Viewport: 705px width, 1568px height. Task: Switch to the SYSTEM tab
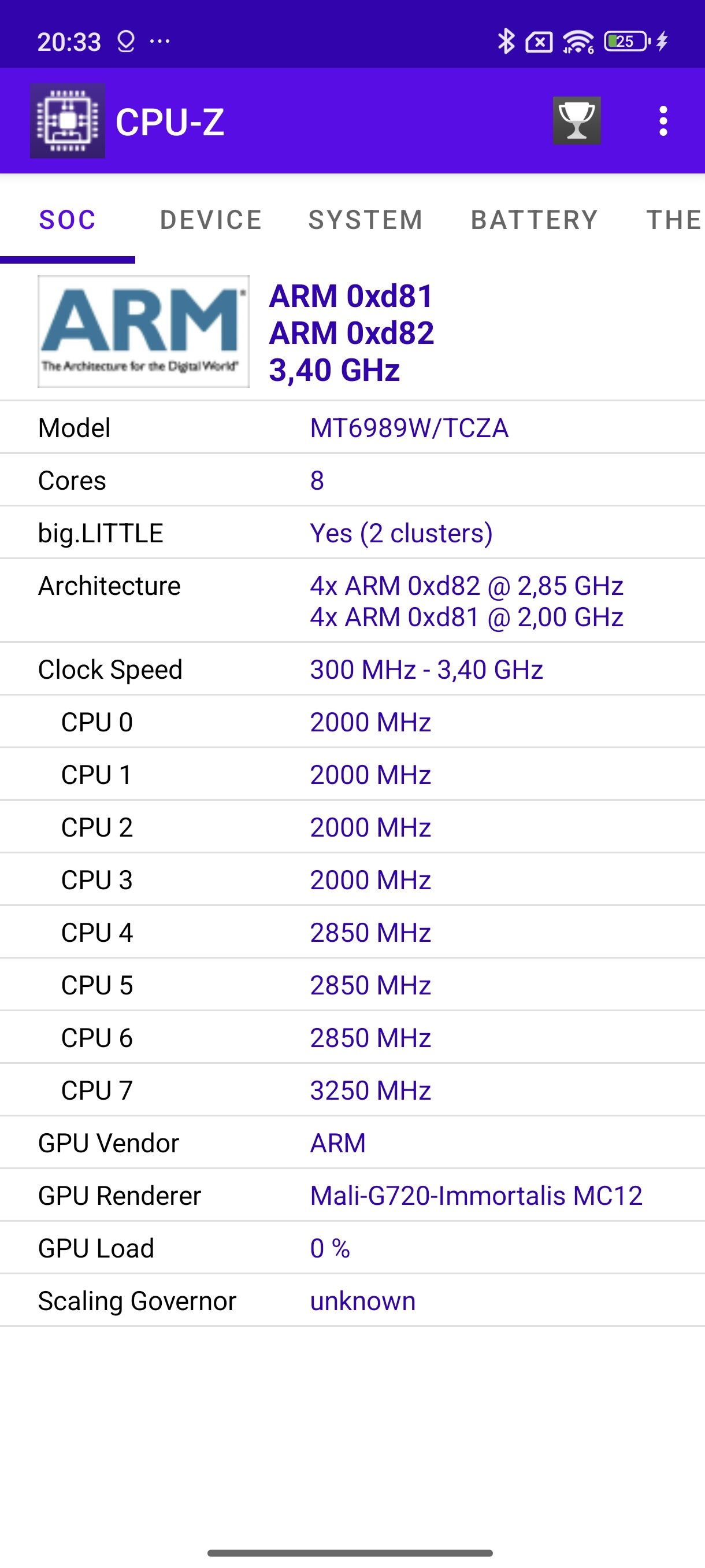(366, 220)
